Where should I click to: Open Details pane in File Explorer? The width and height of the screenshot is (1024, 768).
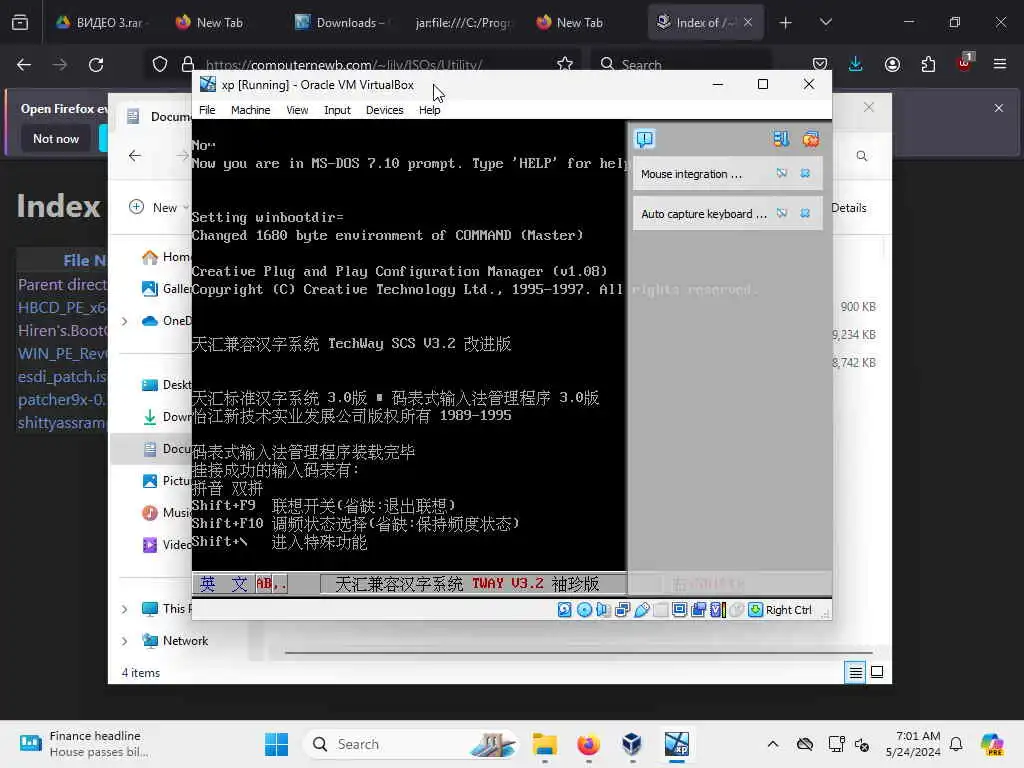[x=848, y=208]
